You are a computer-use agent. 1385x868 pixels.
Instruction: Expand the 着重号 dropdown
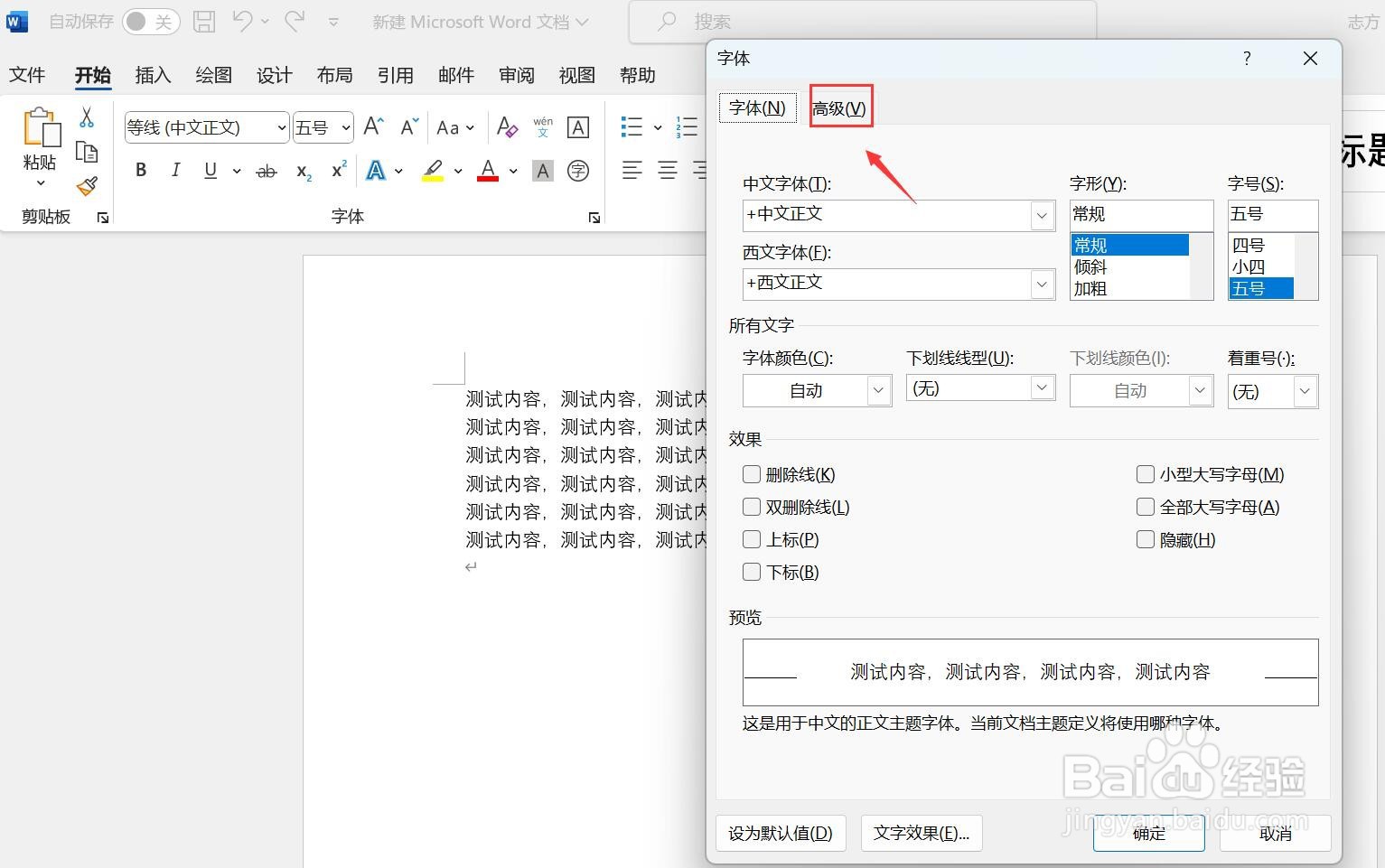1304,391
